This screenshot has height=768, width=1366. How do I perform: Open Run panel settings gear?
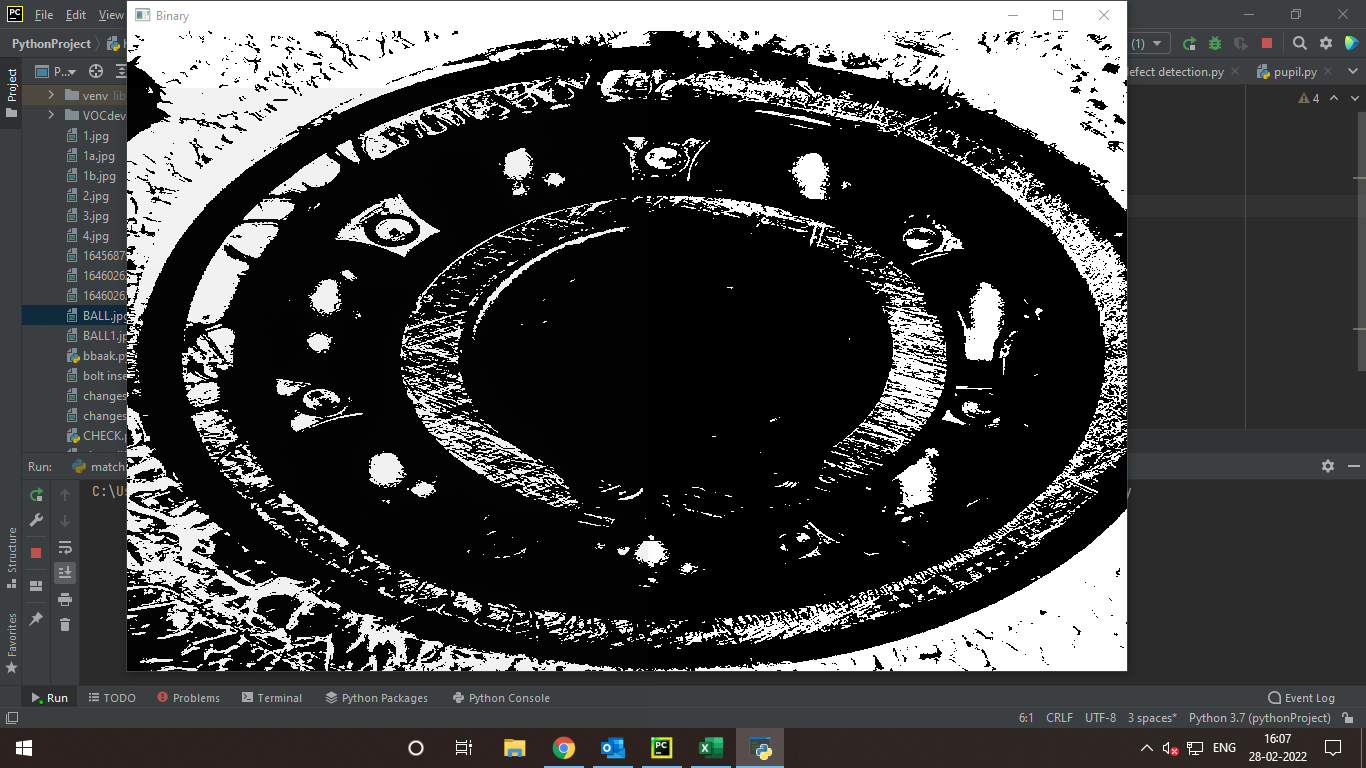[1328, 466]
